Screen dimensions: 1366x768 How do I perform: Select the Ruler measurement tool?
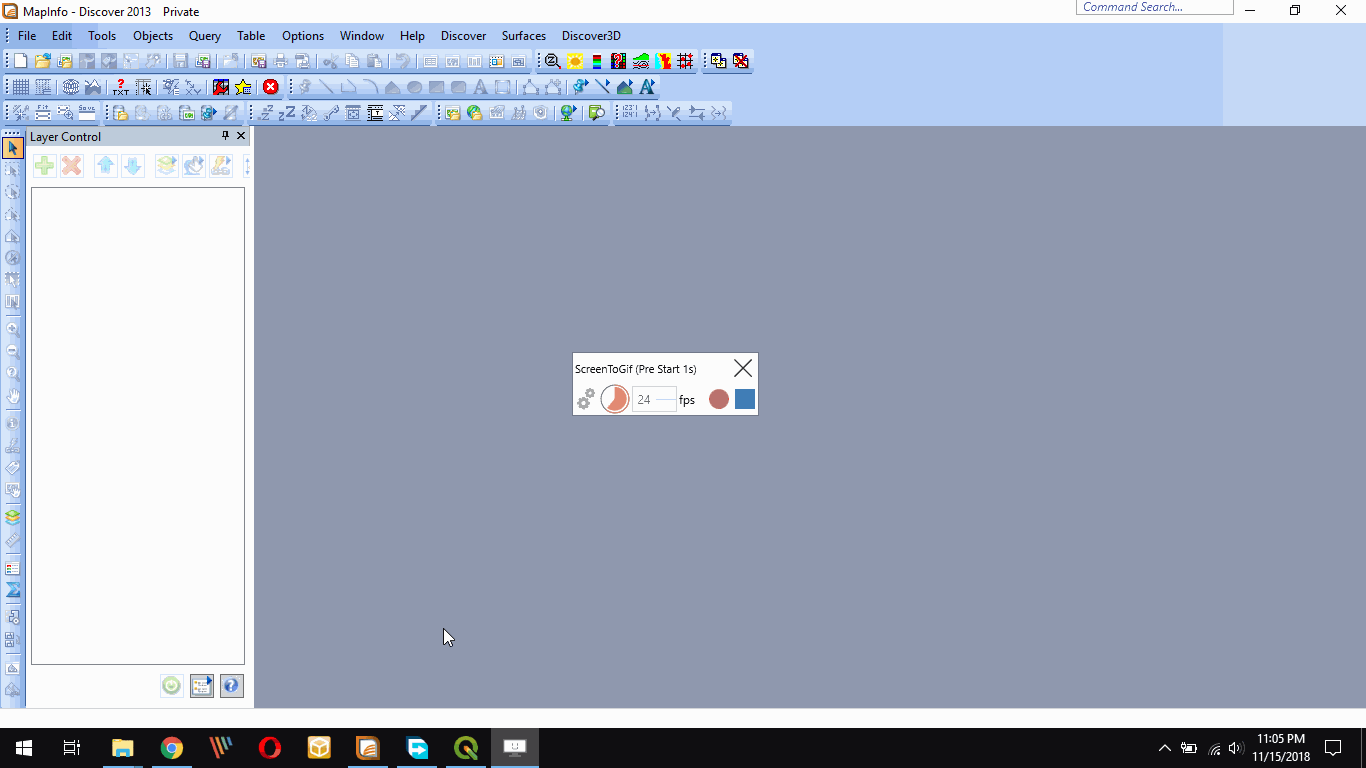click(x=13, y=540)
